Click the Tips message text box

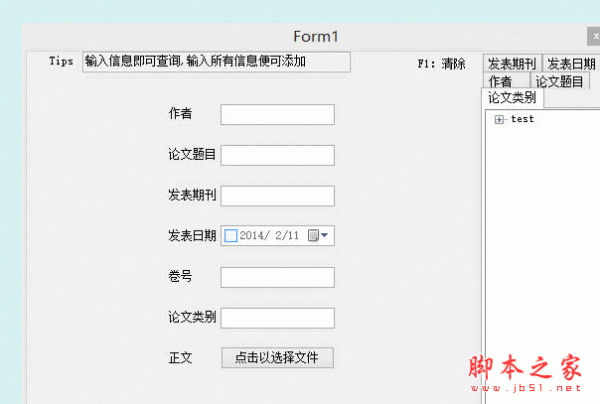click(x=216, y=62)
